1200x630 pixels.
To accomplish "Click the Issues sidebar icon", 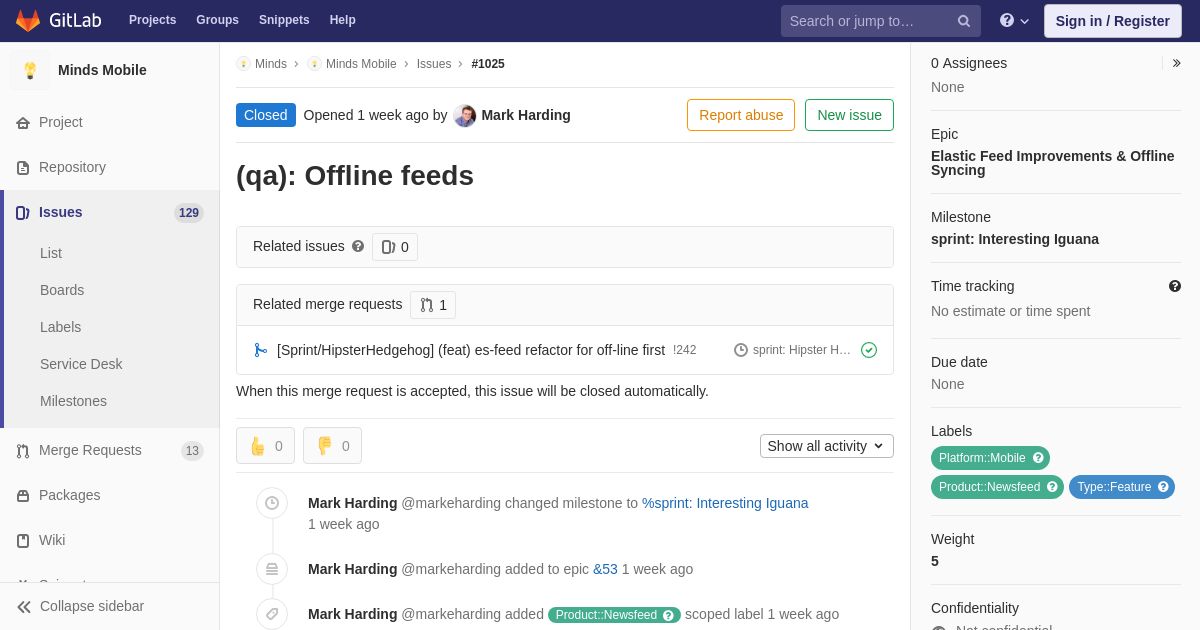I will [23, 212].
